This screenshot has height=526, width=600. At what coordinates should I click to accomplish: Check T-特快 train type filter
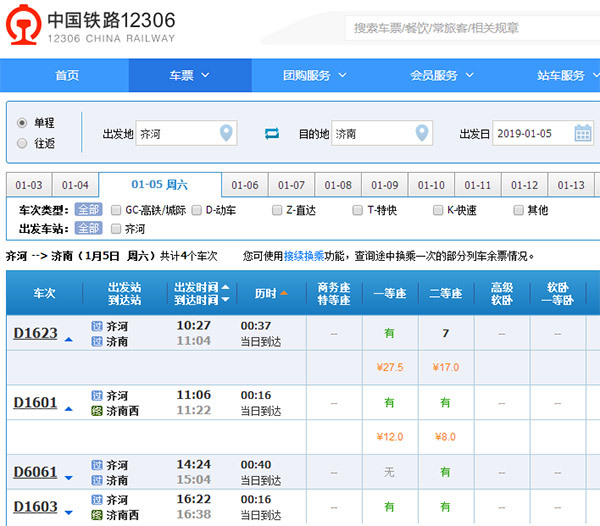[x=357, y=210]
